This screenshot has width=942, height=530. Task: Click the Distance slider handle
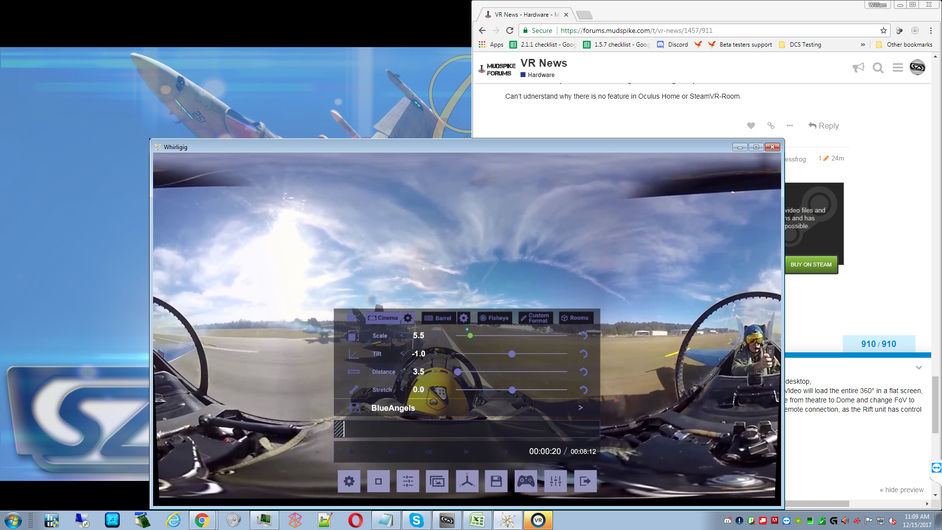[458, 372]
